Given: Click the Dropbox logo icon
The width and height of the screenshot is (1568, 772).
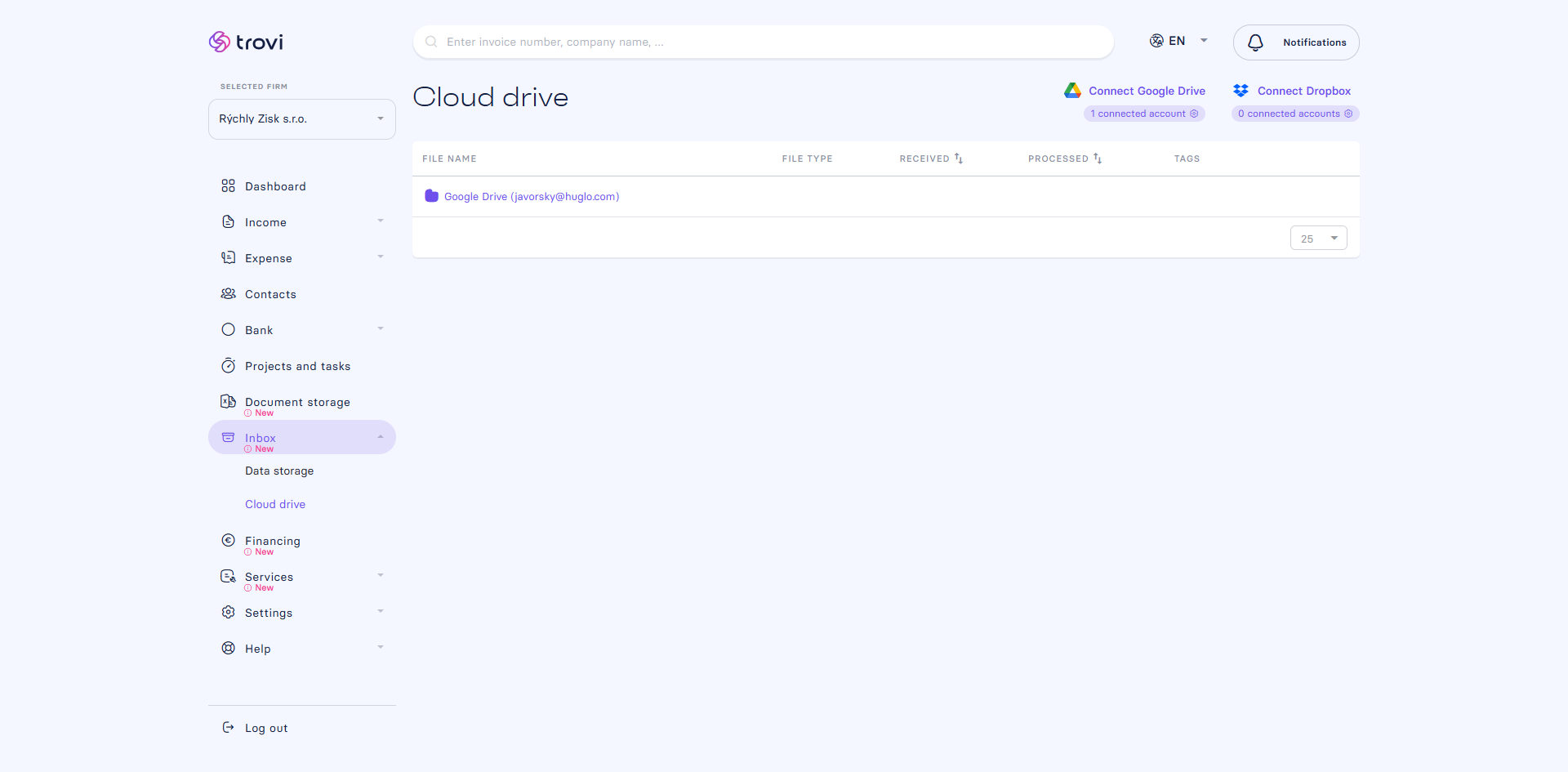Looking at the screenshot, I should (x=1241, y=91).
